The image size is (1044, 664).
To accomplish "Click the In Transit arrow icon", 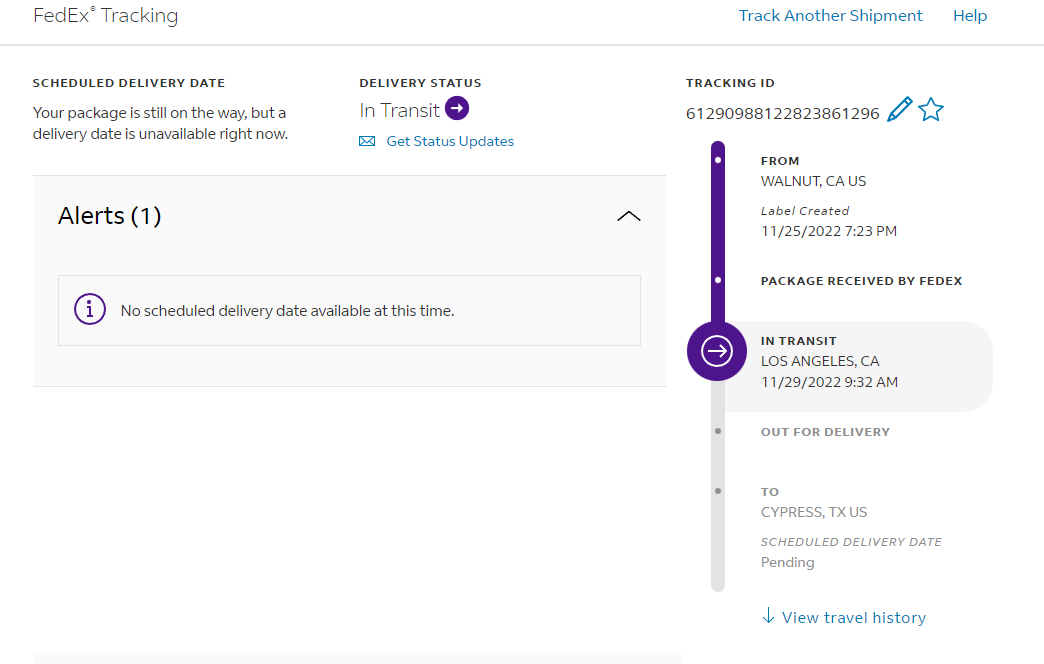I will 457,109.
